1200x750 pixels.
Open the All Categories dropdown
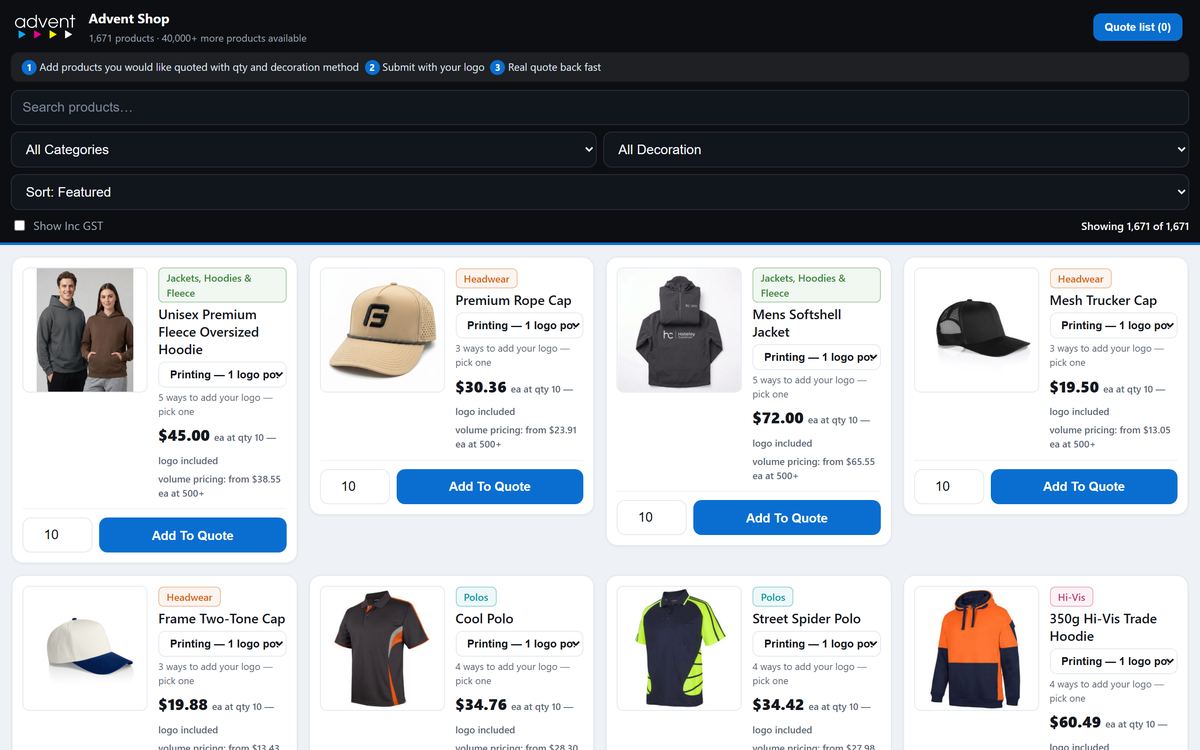click(304, 150)
